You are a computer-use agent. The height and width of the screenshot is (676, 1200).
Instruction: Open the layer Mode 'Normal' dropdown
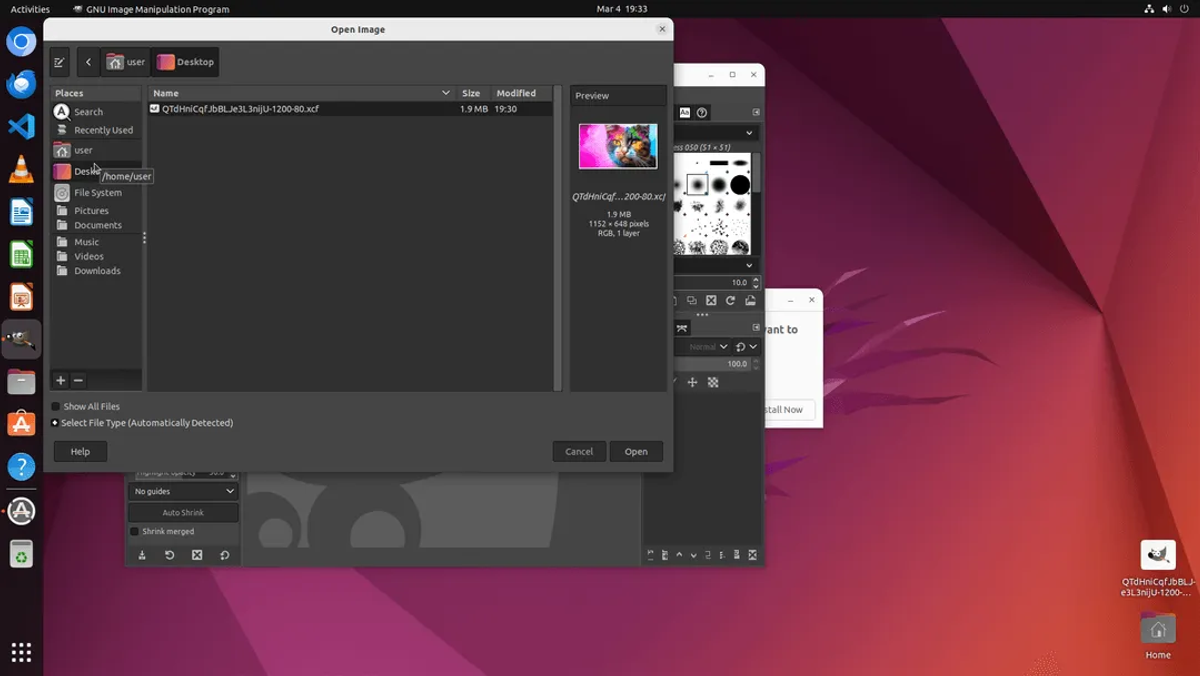click(703, 347)
